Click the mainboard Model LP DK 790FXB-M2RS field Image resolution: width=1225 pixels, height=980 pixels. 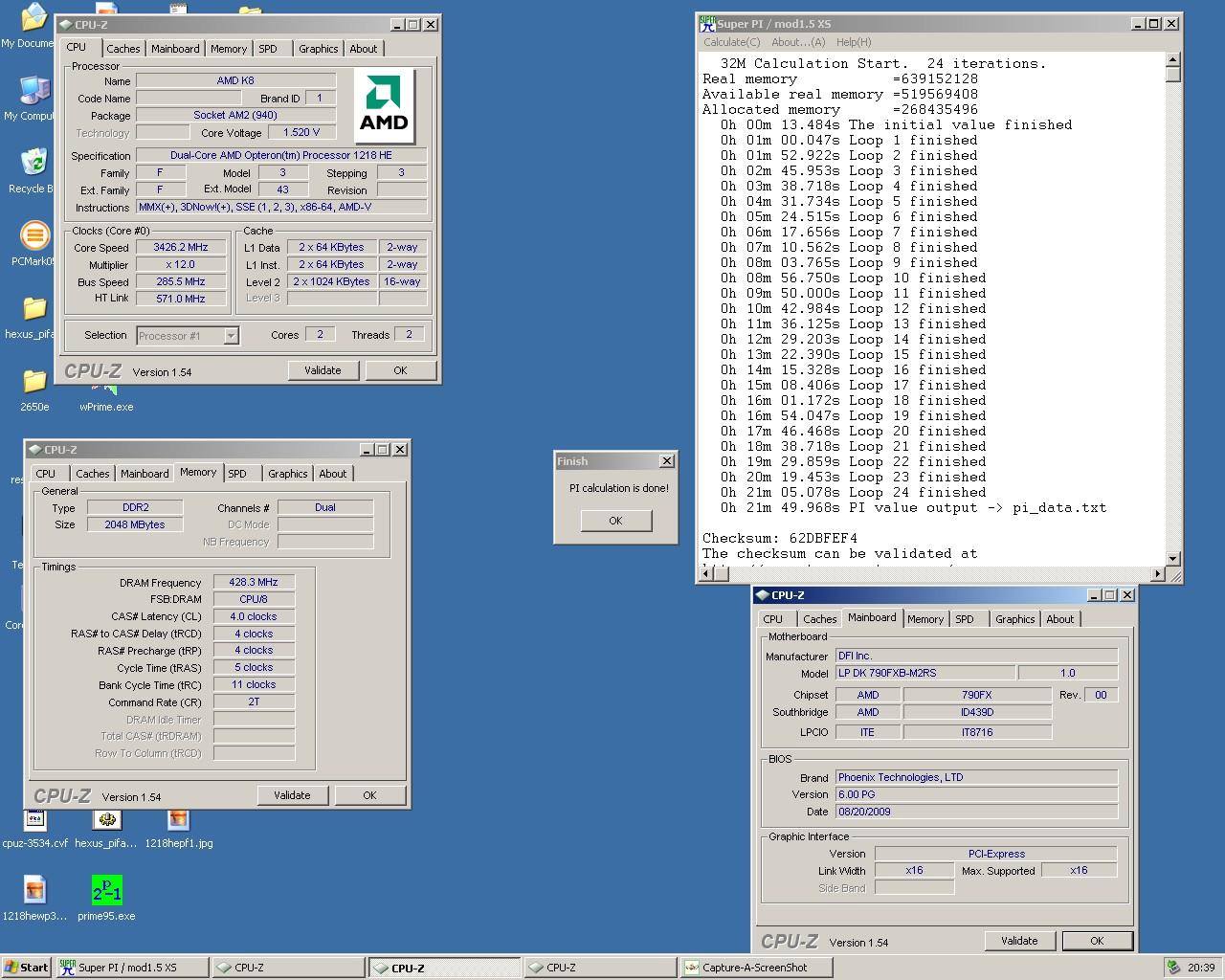tap(924, 673)
